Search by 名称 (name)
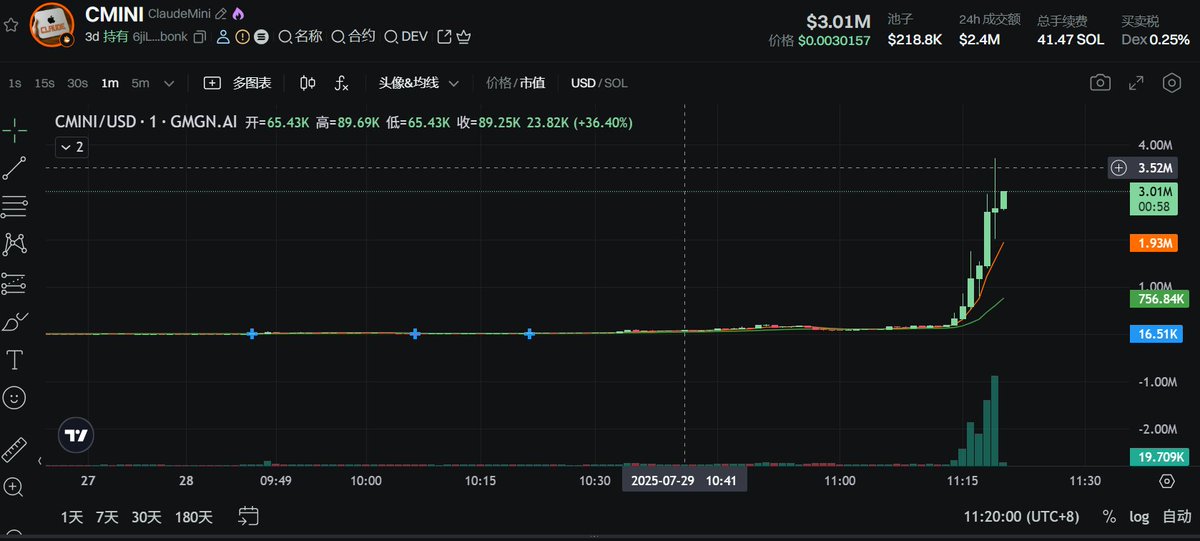 300,37
